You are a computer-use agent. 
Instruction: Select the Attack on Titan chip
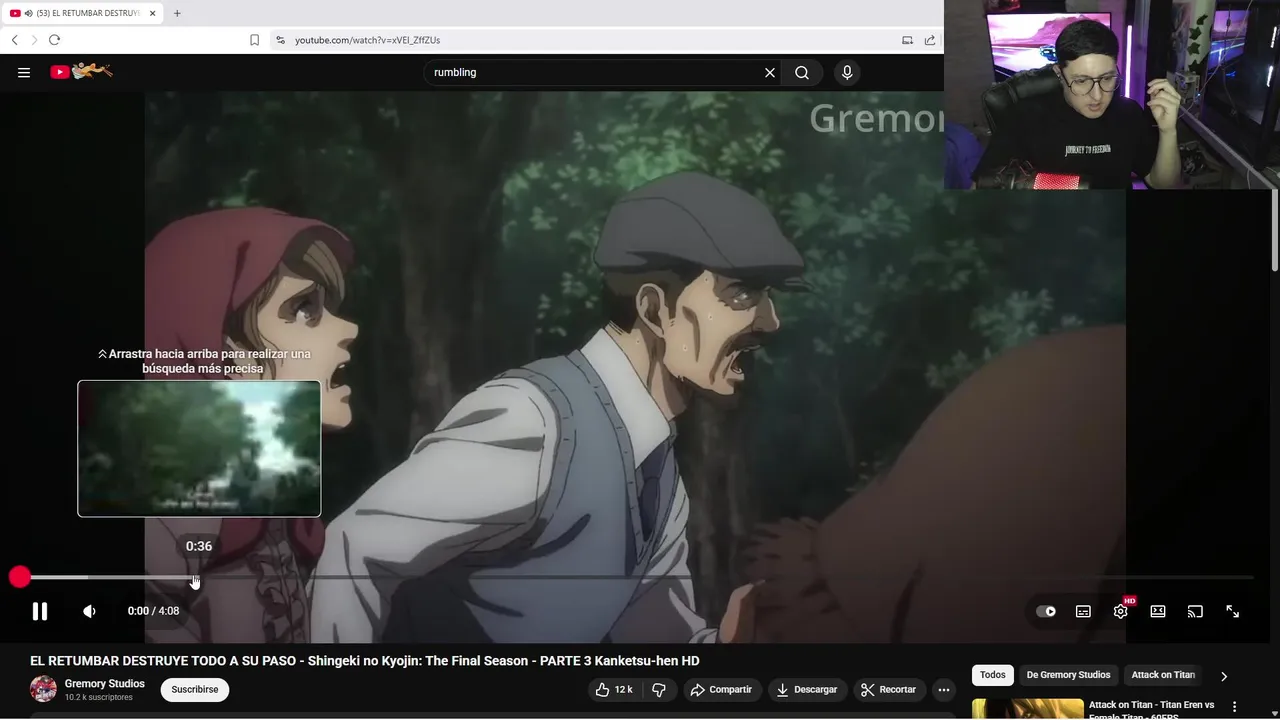point(1163,675)
